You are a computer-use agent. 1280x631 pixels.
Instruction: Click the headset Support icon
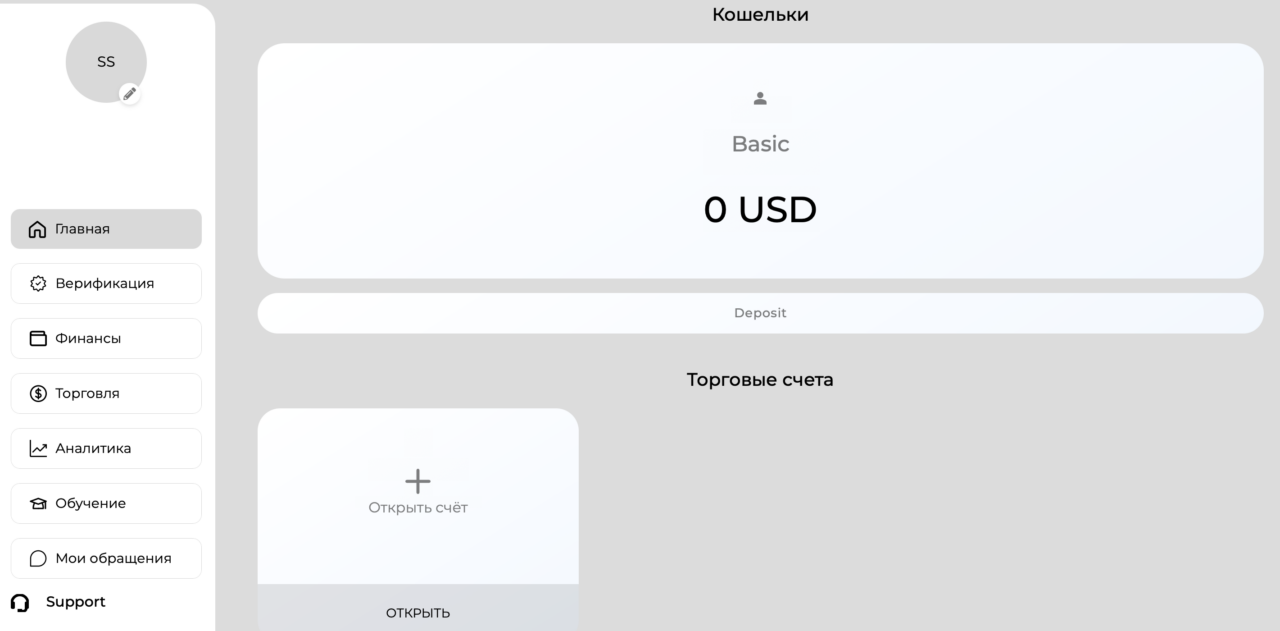point(20,603)
